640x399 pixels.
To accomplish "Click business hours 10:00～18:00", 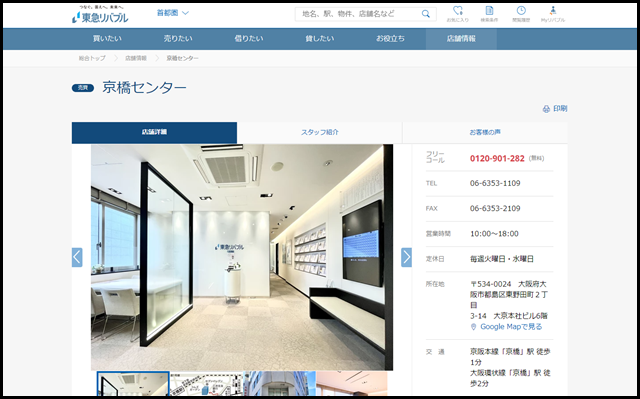I will coord(494,234).
